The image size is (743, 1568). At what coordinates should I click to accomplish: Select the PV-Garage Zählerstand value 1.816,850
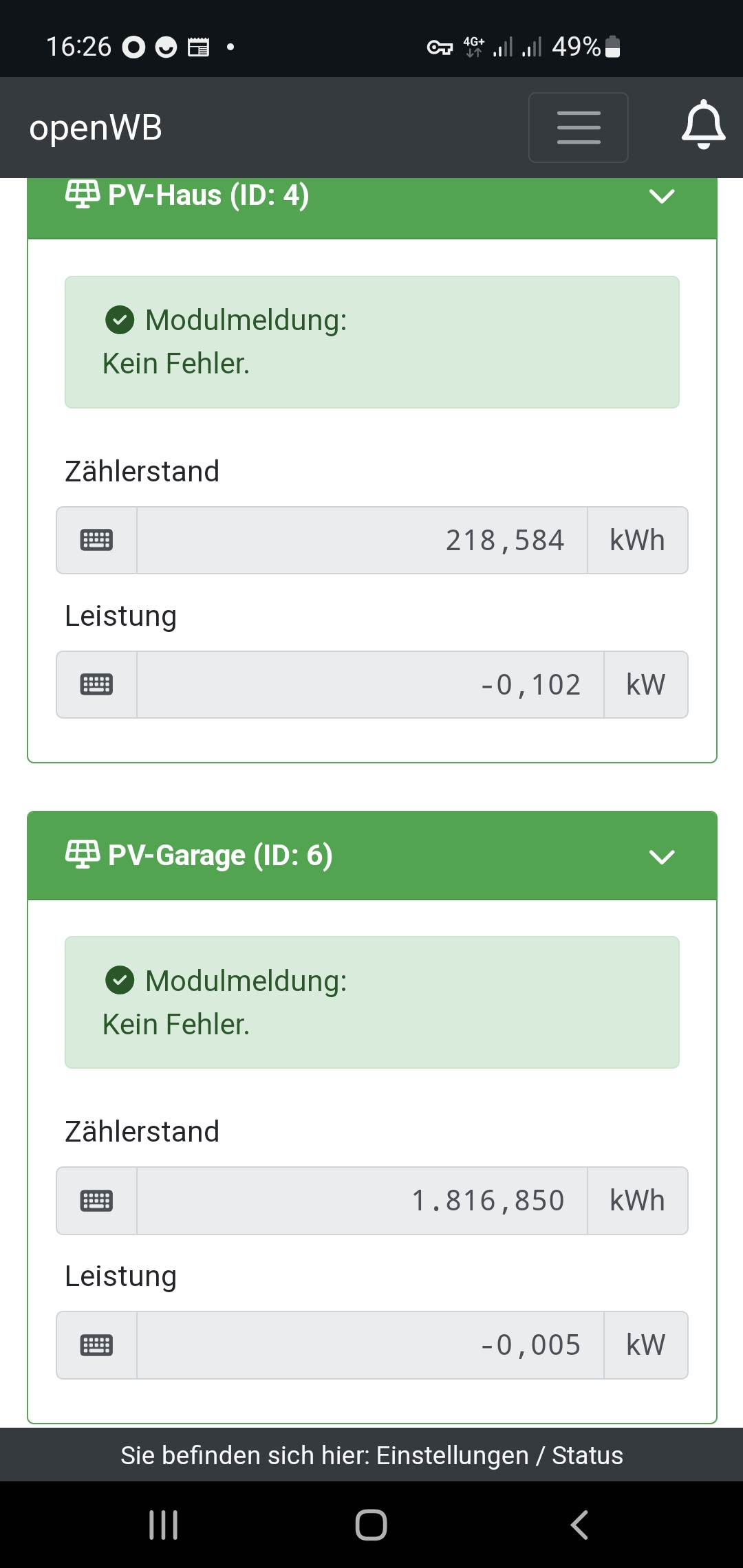click(362, 1201)
